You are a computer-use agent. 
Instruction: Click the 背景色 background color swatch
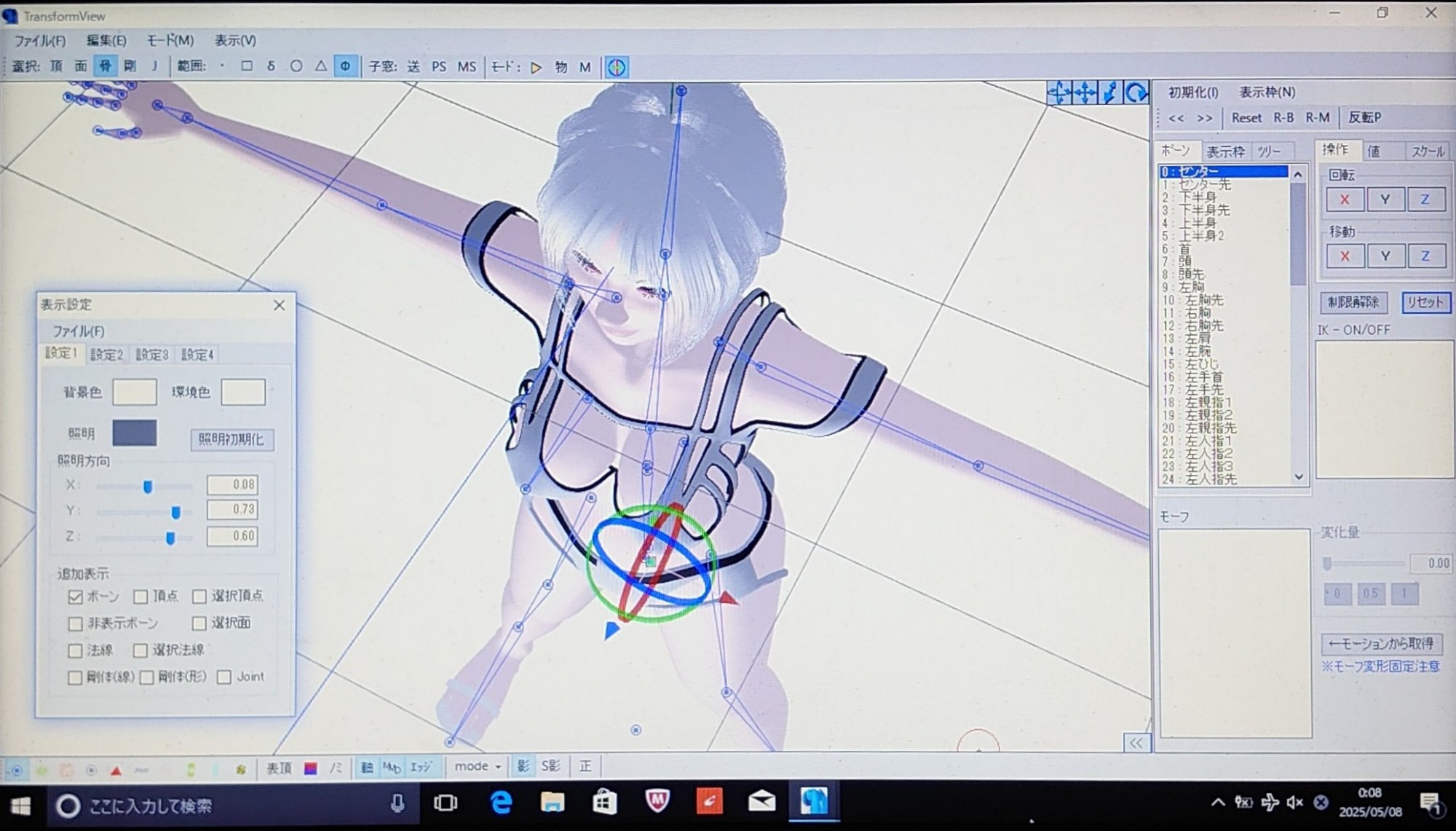(135, 392)
